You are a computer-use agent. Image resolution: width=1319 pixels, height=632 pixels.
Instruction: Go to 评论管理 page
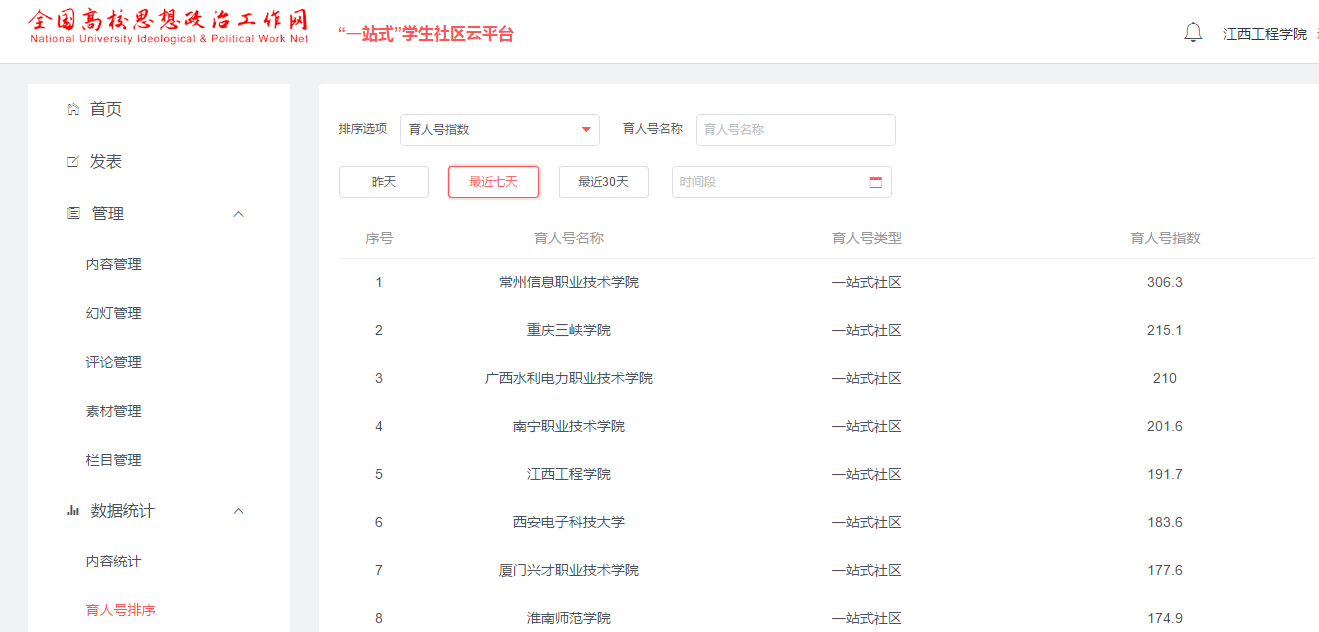point(114,362)
